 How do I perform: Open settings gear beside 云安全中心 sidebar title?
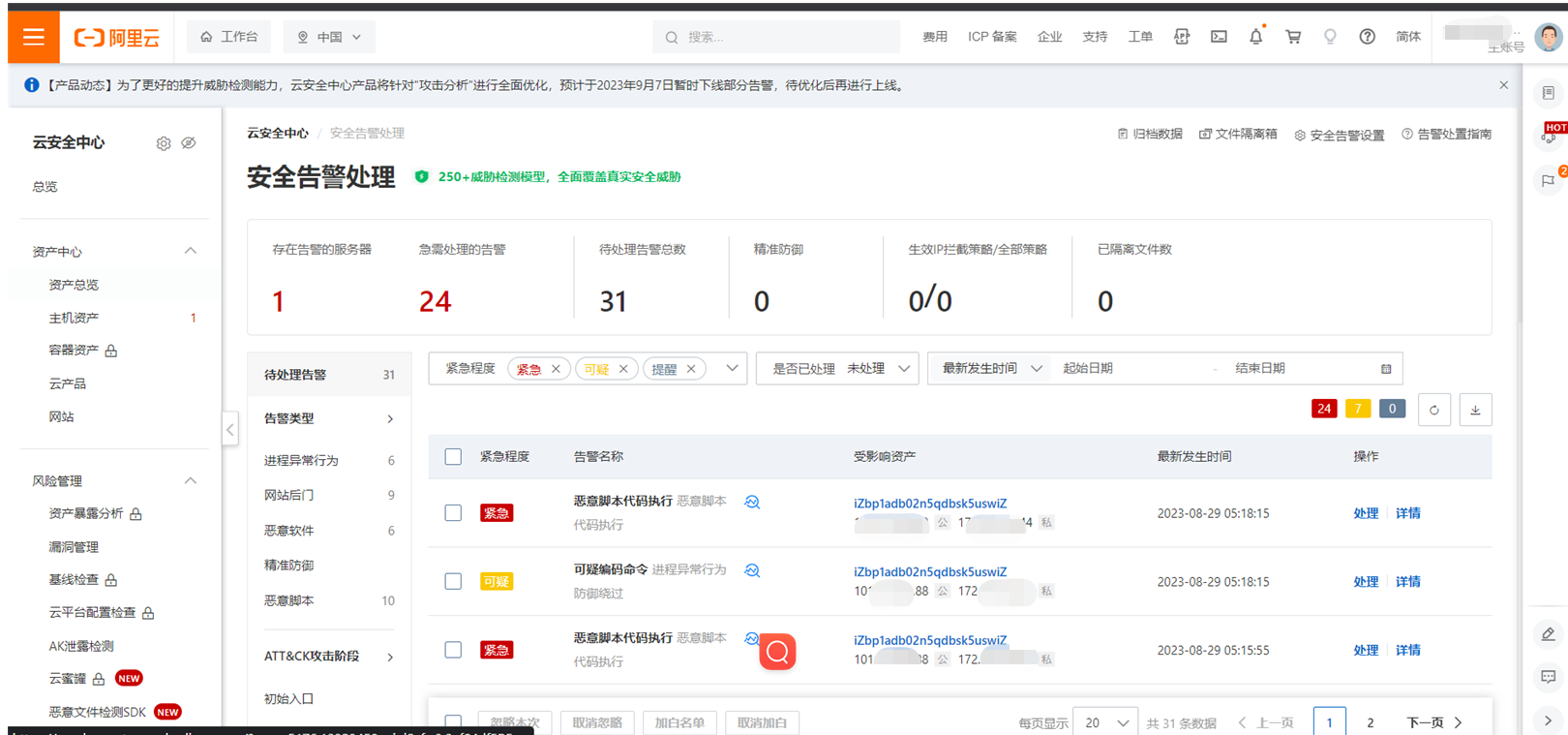coord(164,143)
